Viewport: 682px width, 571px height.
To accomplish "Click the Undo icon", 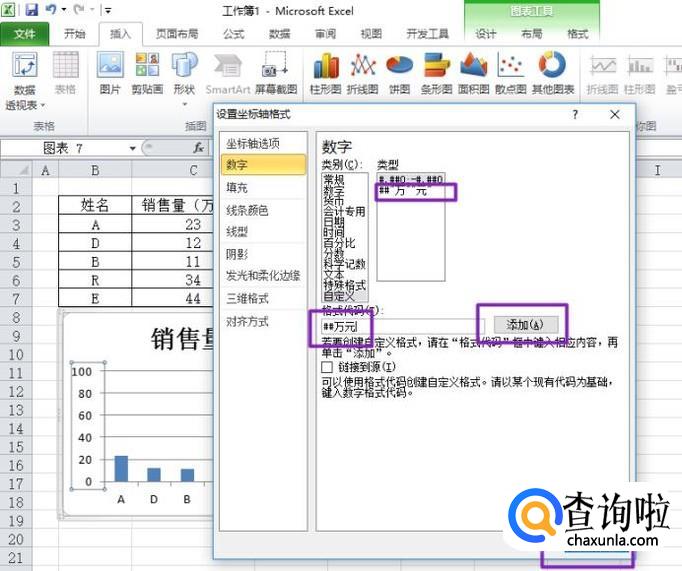I will coord(50,10).
